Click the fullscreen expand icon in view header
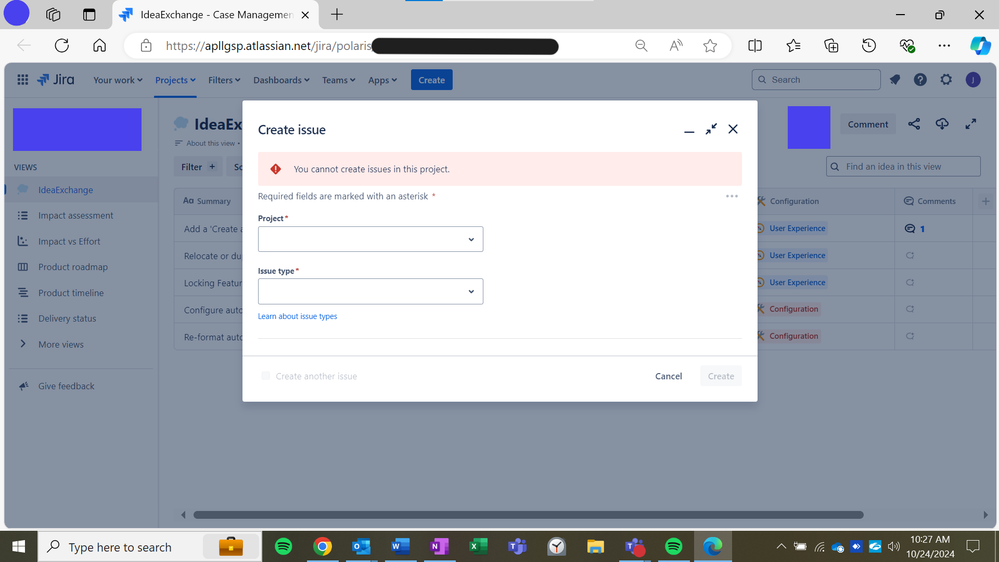Viewport: 999px width, 562px height. click(x=970, y=124)
